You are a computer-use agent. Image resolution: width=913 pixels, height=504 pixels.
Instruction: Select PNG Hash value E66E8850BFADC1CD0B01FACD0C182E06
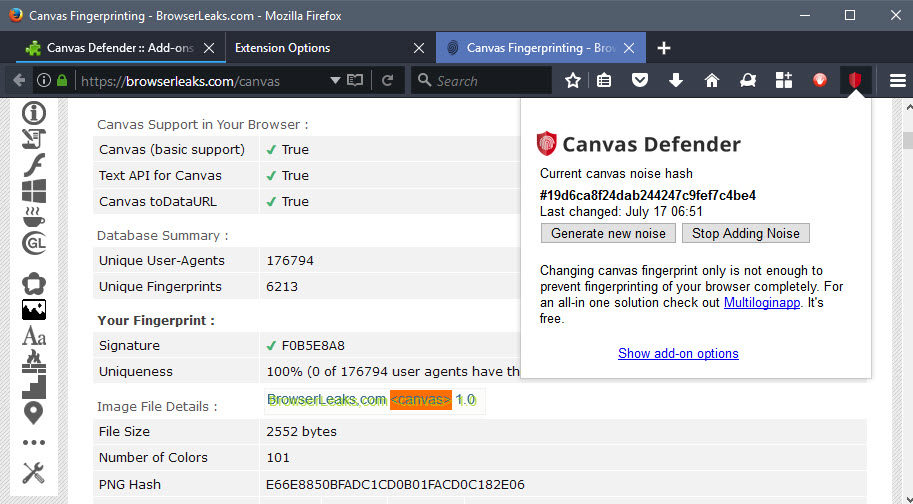point(395,484)
